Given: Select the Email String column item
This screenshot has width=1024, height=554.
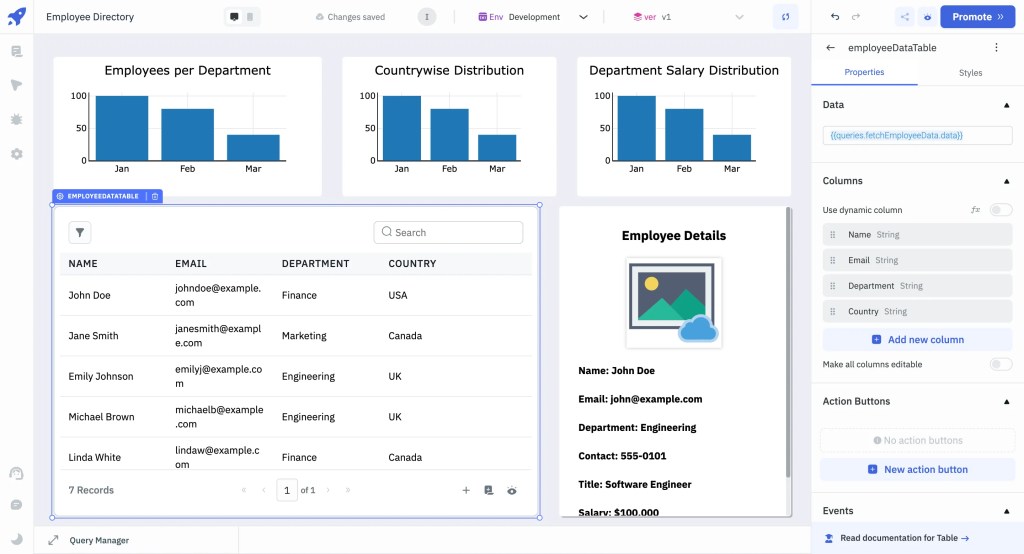Looking at the screenshot, I should [x=918, y=260].
